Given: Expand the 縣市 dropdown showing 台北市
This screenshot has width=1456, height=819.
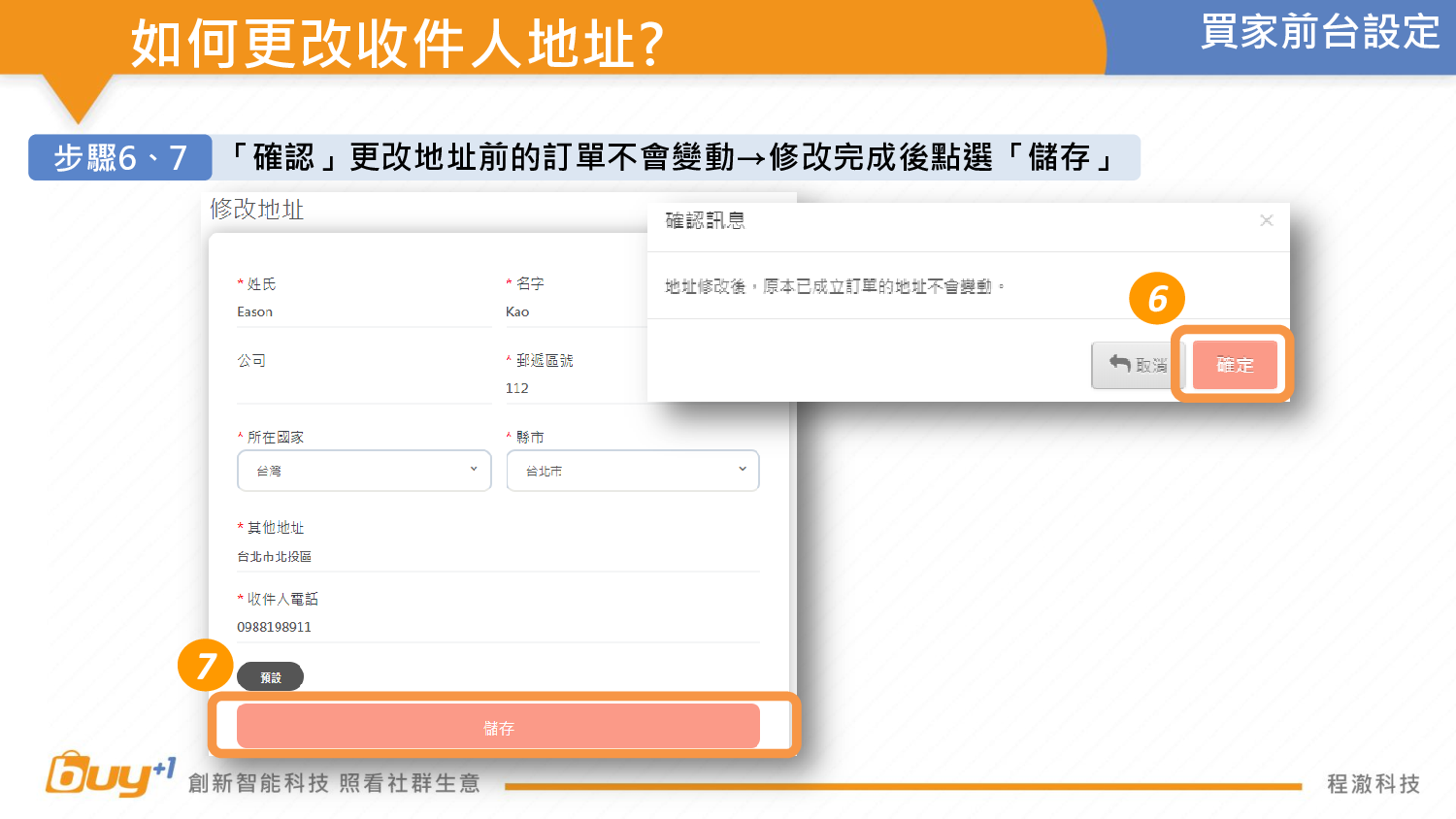Looking at the screenshot, I should [x=632, y=471].
